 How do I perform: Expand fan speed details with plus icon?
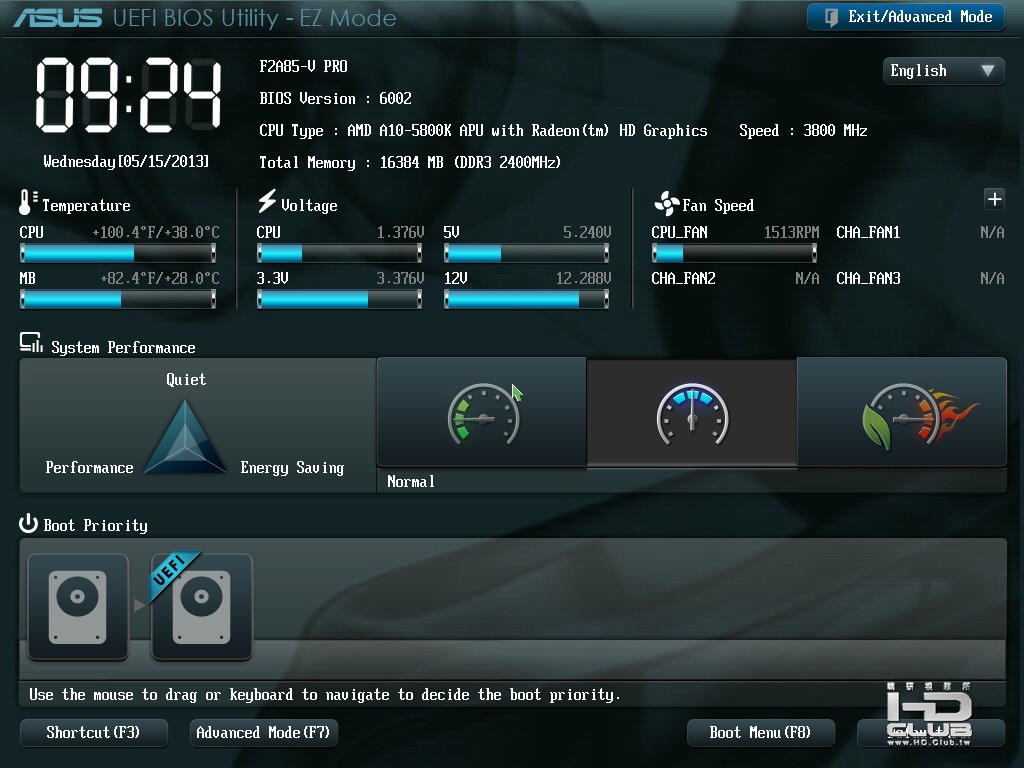(x=994, y=199)
